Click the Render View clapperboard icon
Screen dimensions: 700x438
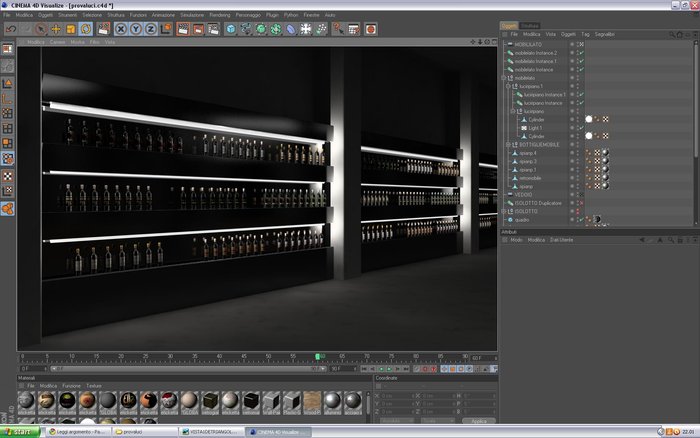click(183, 29)
